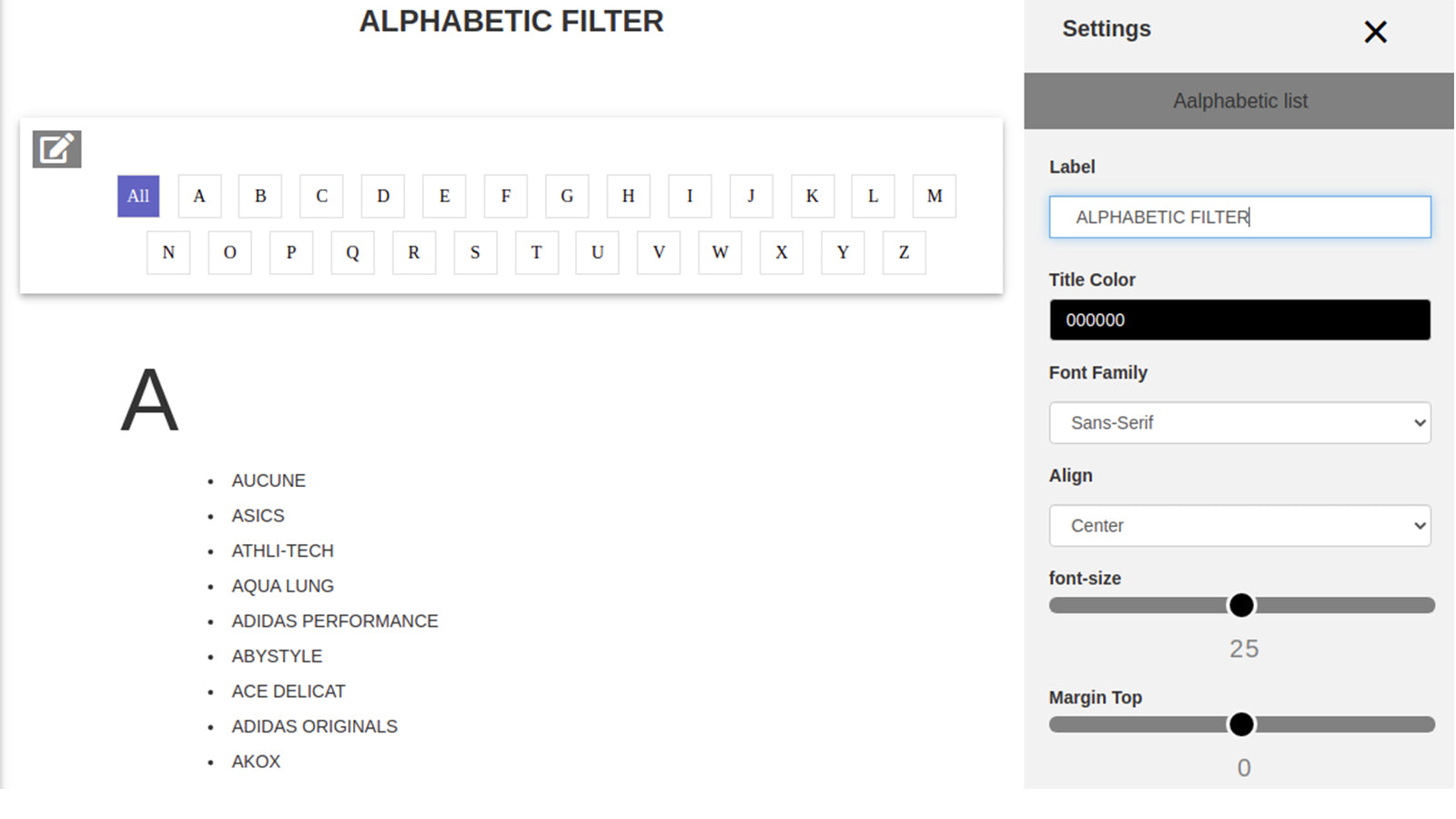Image resolution: width=1456 pixels, height=819 pixels.
Task: Open the Align dropdown
Action: 1239,526
